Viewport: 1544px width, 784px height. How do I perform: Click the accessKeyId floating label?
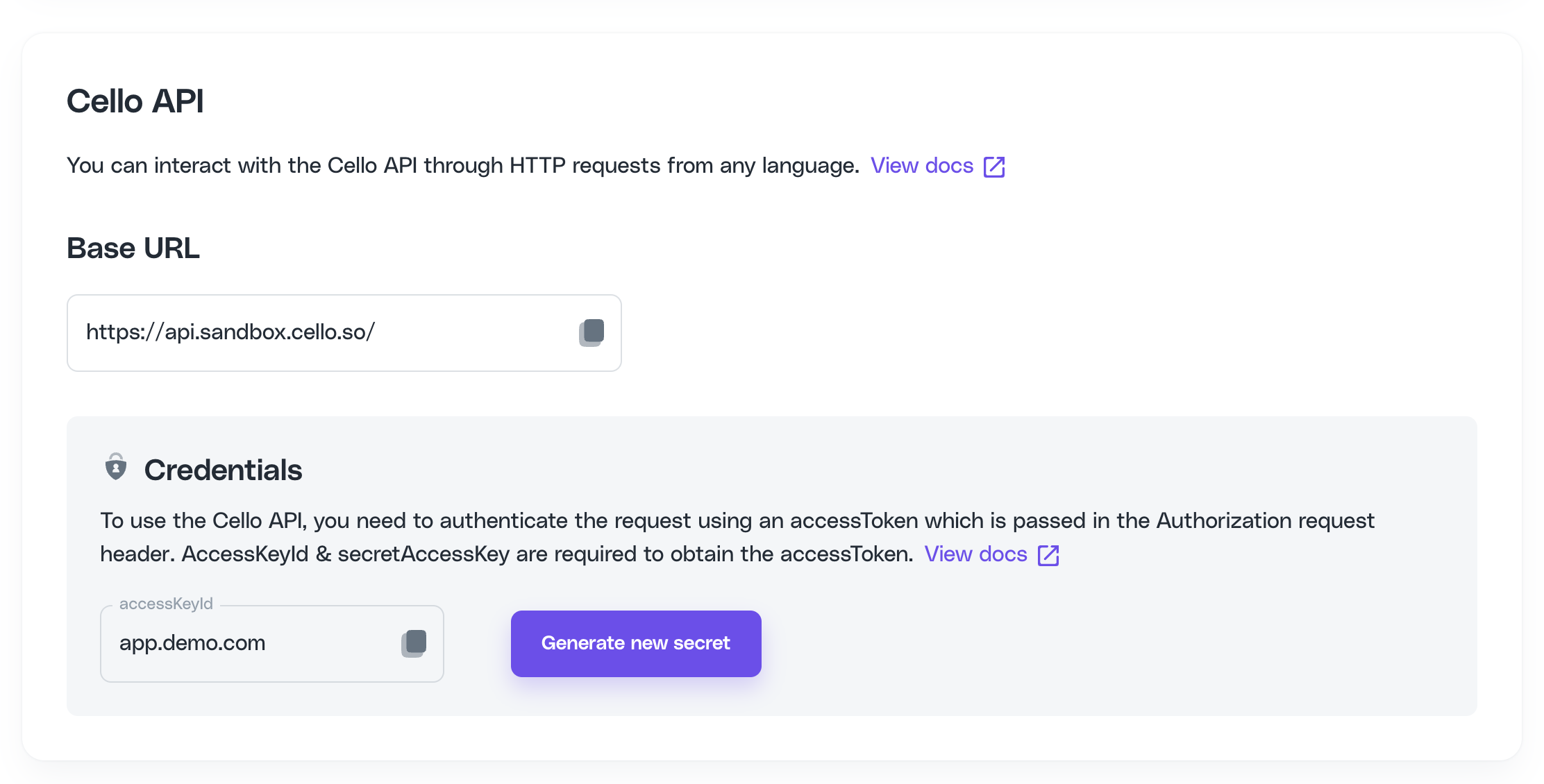pyautogui.click(x=166, y=604)
